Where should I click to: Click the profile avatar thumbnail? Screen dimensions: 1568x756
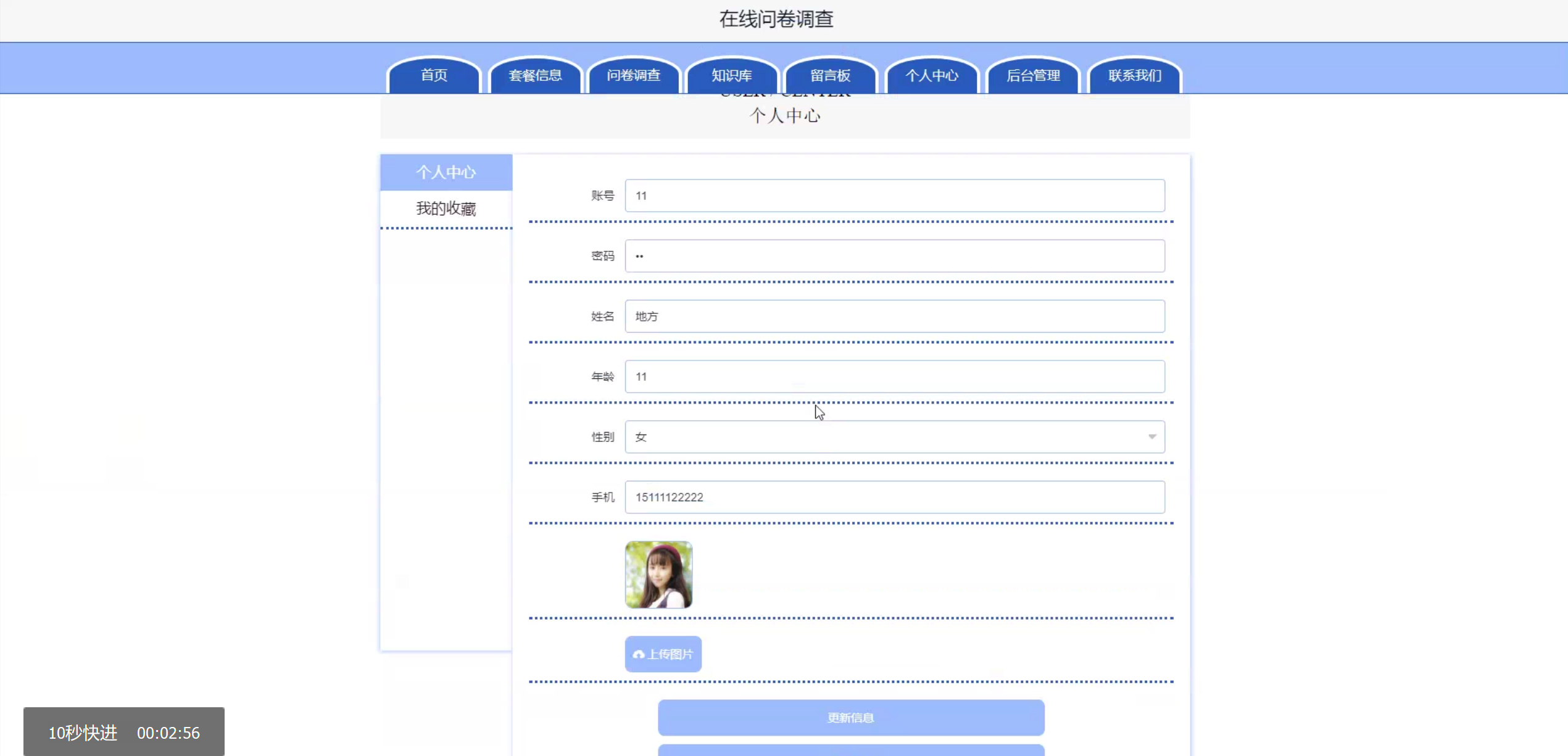click(658, 575)
